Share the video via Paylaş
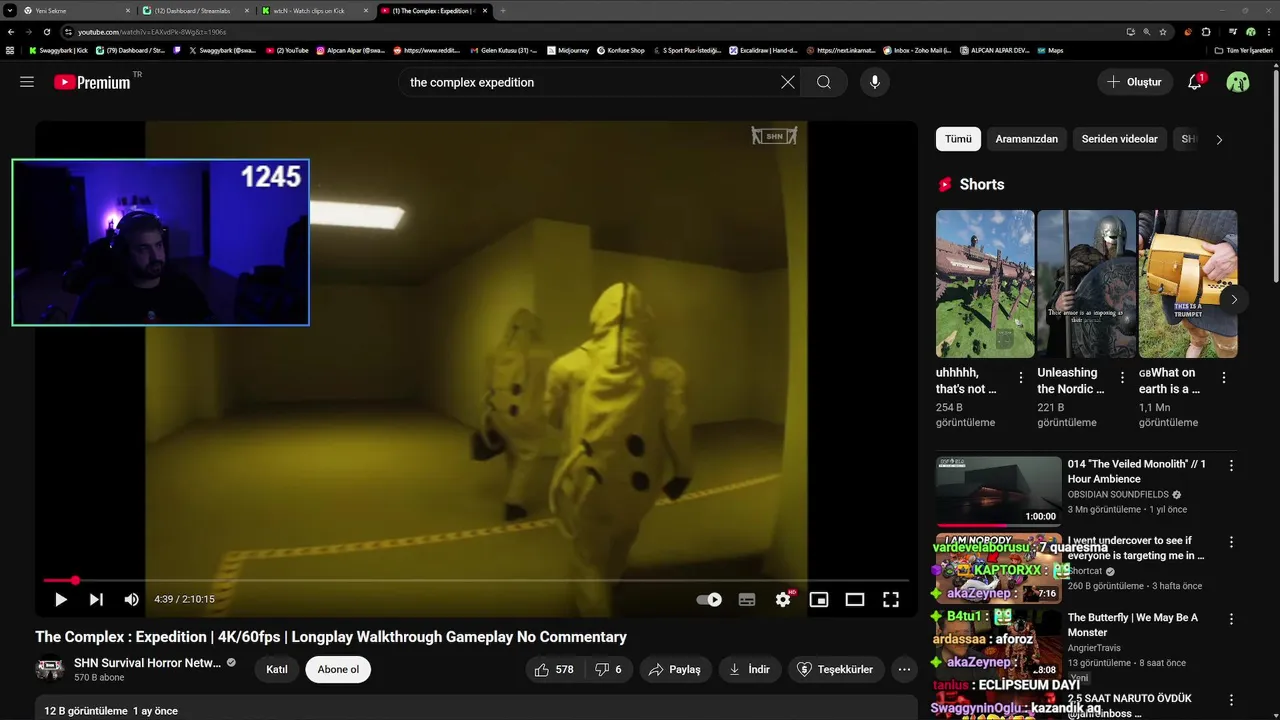The width and height of the screenshot is (1280, 720). click(675, 670)
